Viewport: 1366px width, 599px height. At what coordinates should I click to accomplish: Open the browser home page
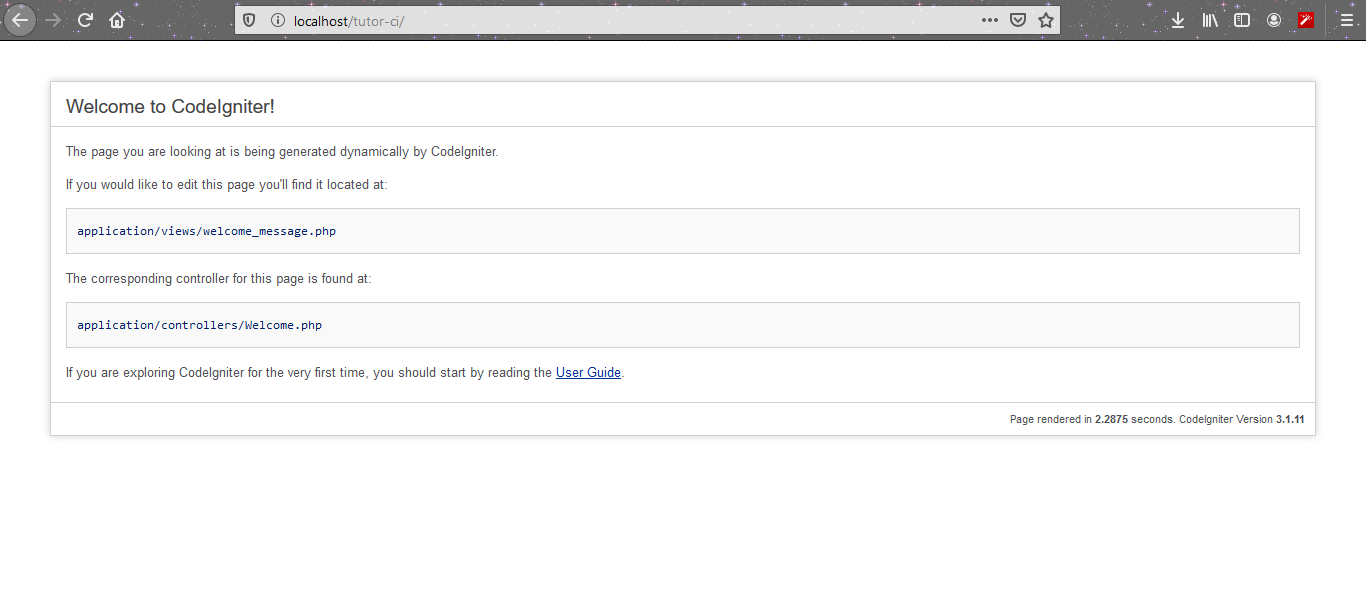click(117, 20)
